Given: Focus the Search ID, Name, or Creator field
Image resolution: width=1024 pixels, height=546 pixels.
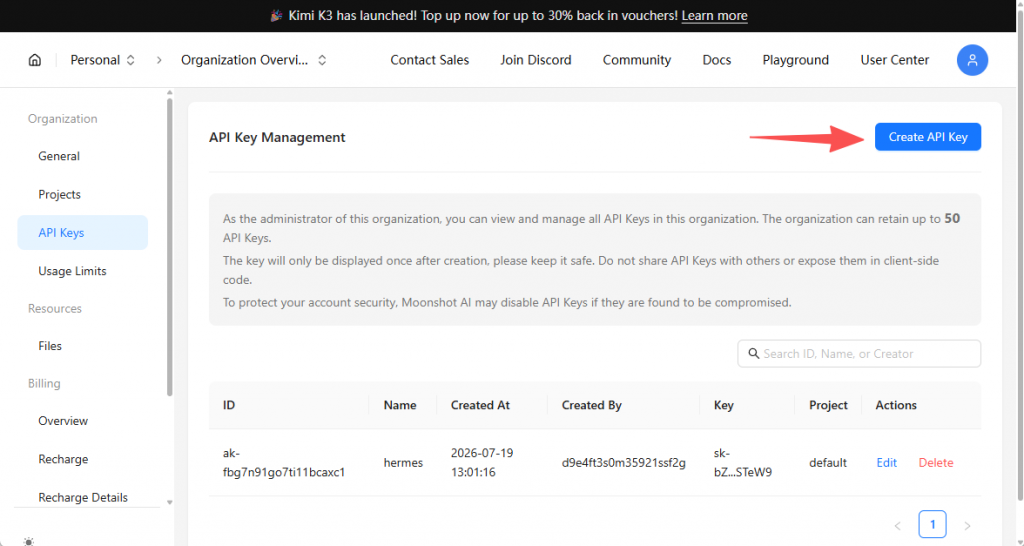Looking at the screenshot, I should click(x=859, y=353).
